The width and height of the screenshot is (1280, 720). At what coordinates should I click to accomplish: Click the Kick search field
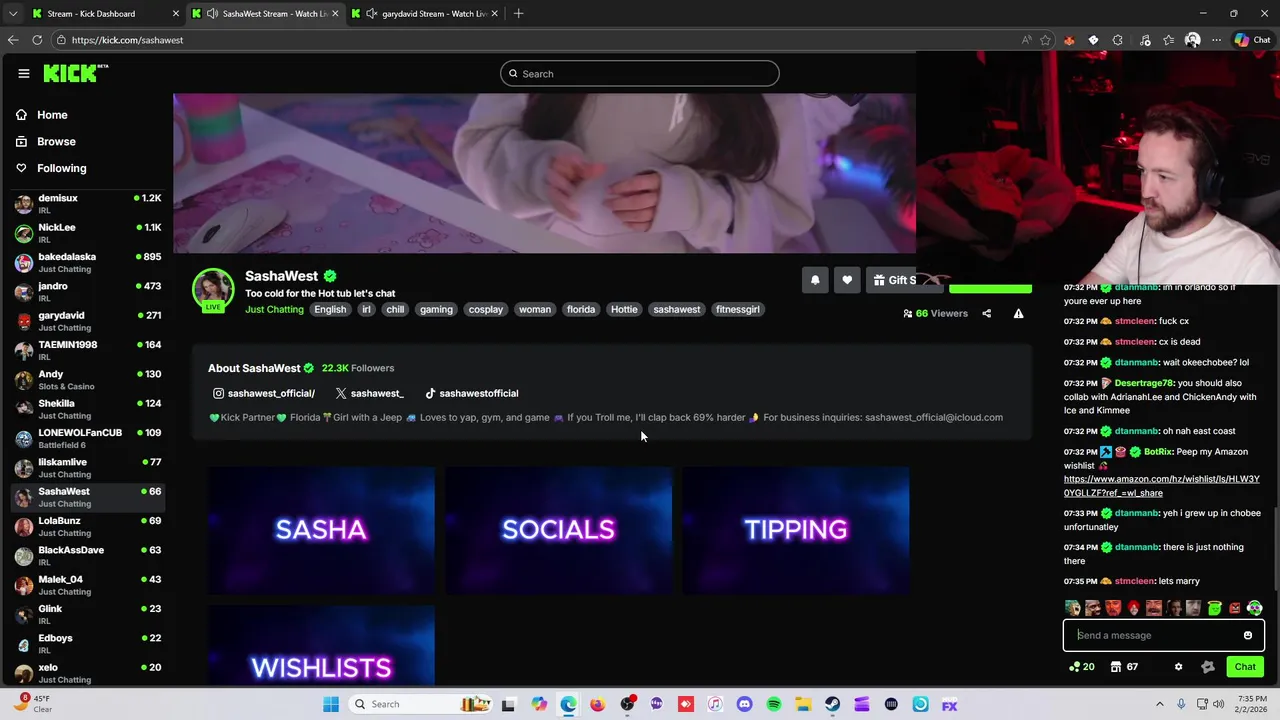[640, 74]
